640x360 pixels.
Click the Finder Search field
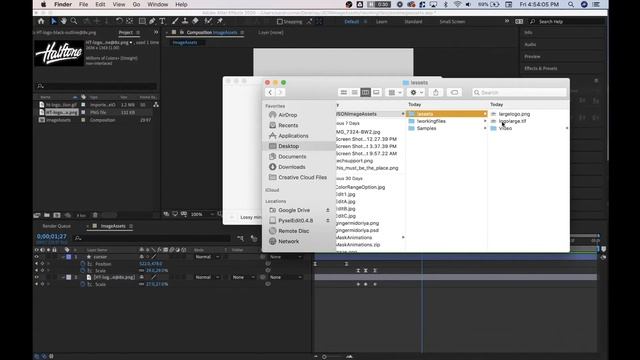(x=519, y=93)
